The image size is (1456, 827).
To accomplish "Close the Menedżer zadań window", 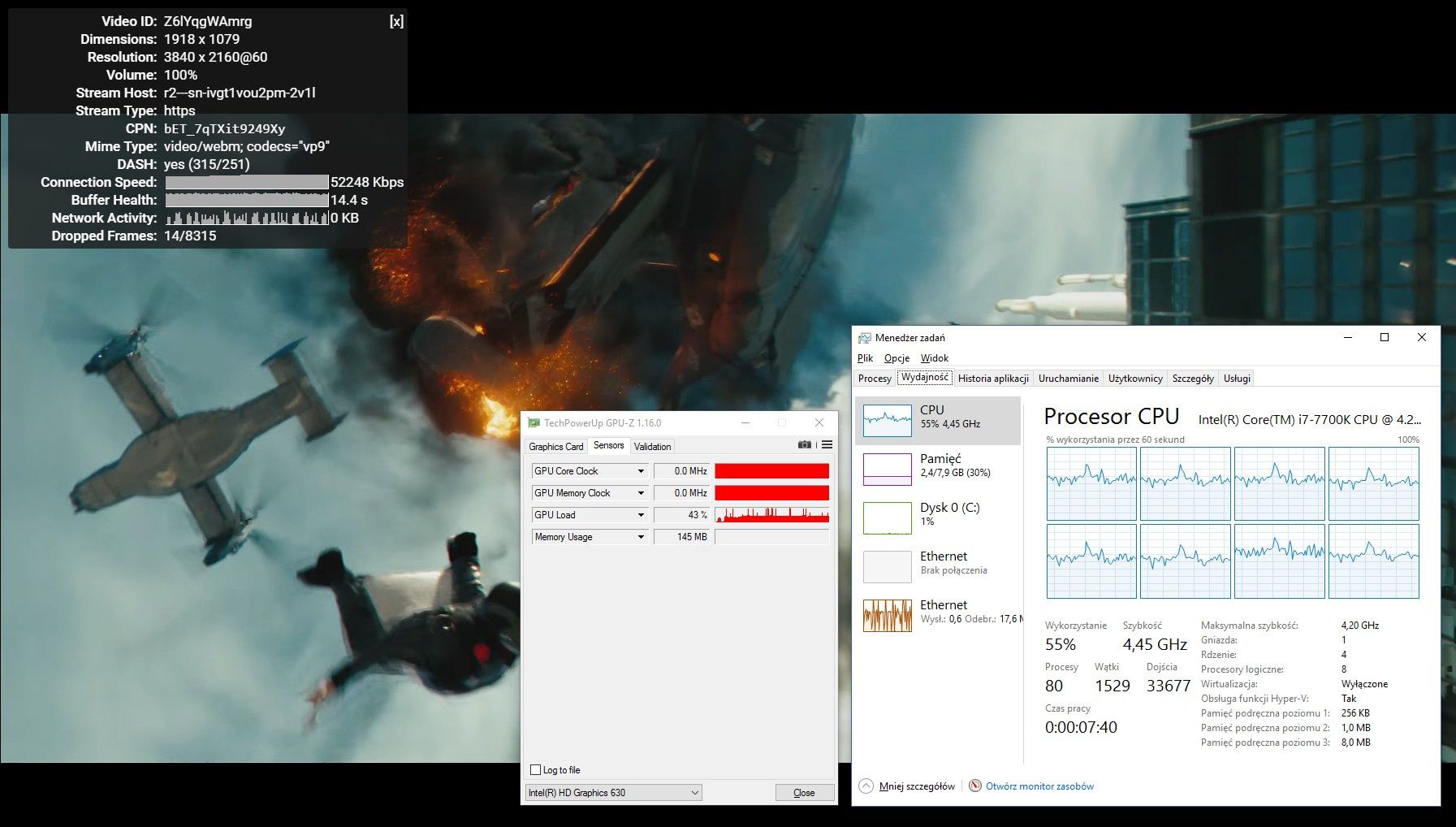I will coord(1421,338).
